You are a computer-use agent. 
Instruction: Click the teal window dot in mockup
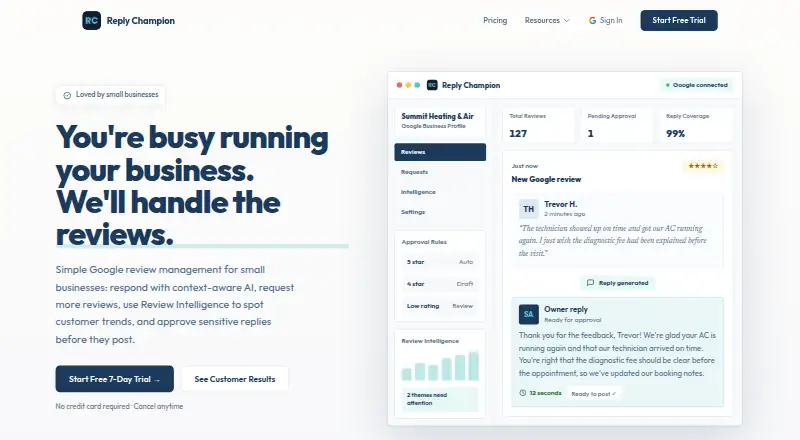pos(417,85)
